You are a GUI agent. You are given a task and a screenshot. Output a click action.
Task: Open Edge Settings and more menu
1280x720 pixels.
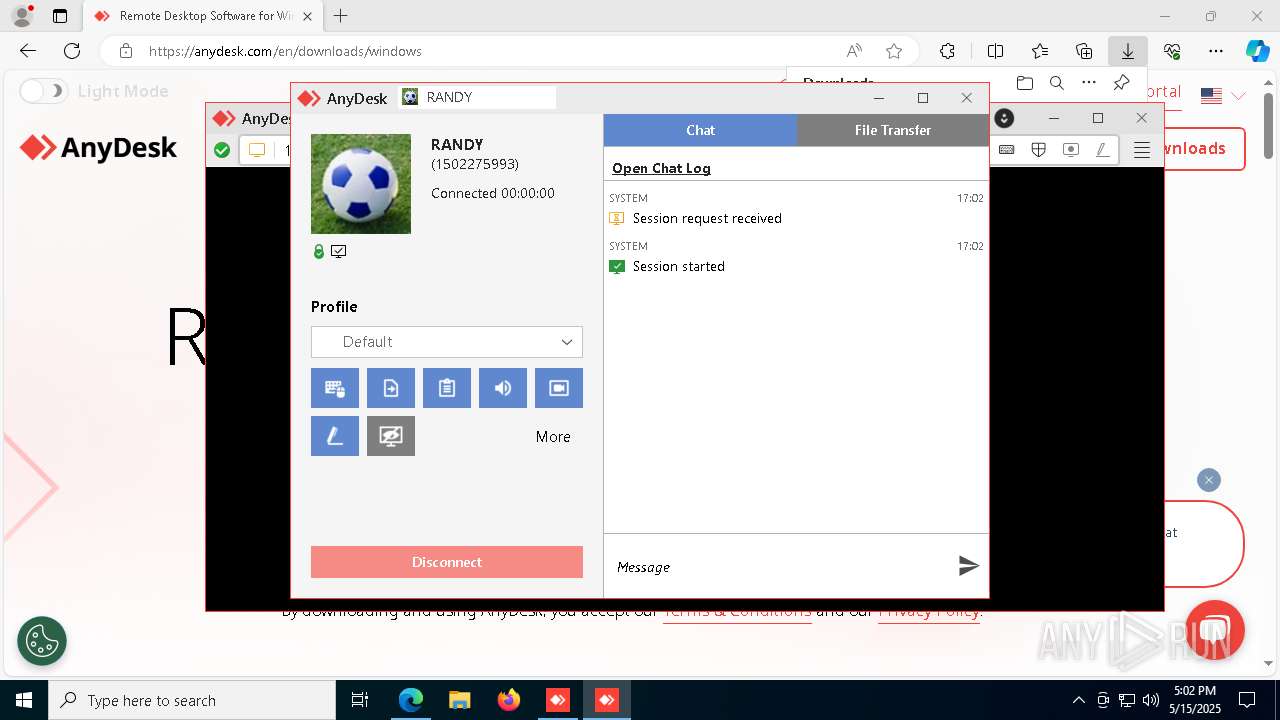click(x=1216, y=51)
